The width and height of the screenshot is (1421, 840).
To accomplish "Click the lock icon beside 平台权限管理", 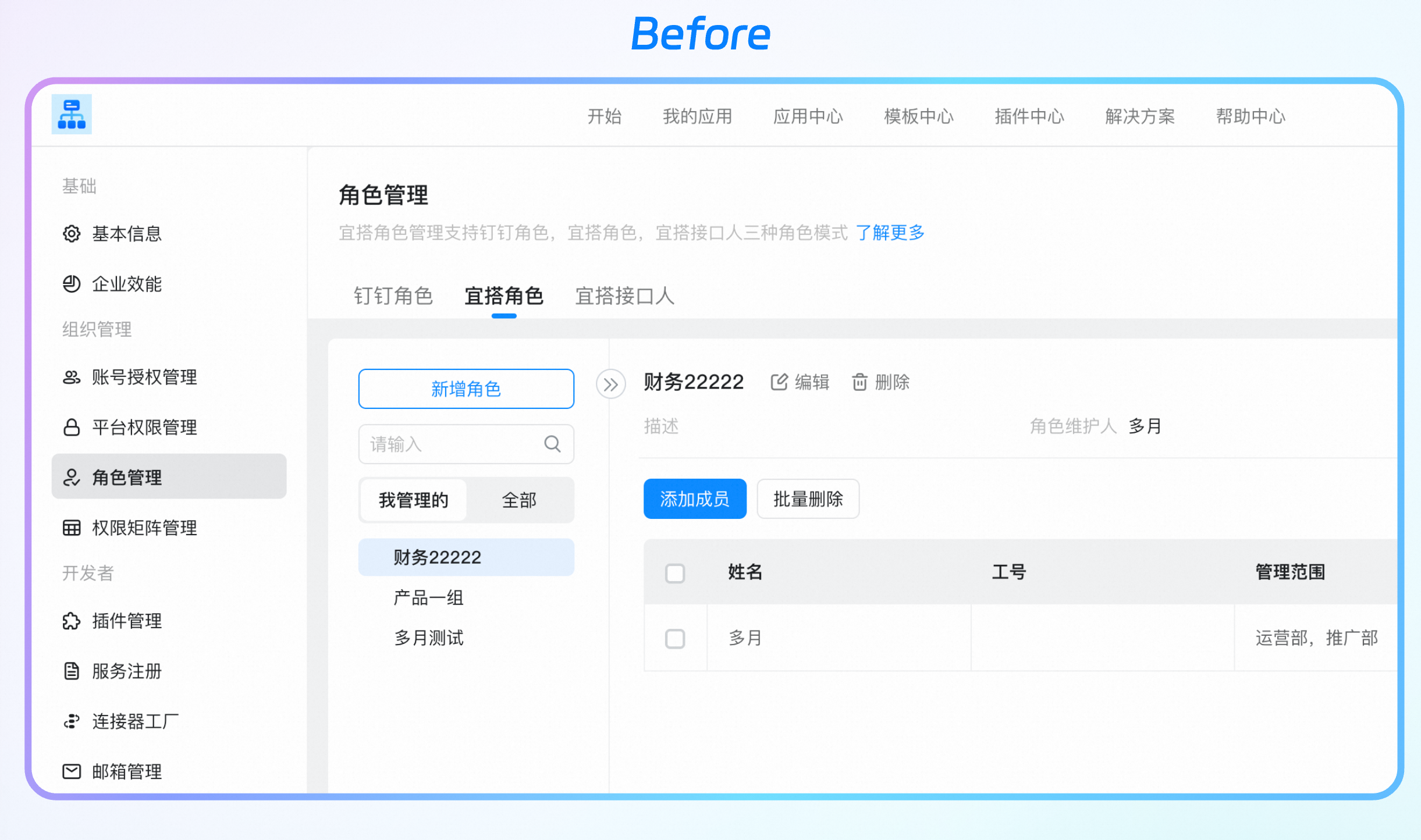I will 72,428.
